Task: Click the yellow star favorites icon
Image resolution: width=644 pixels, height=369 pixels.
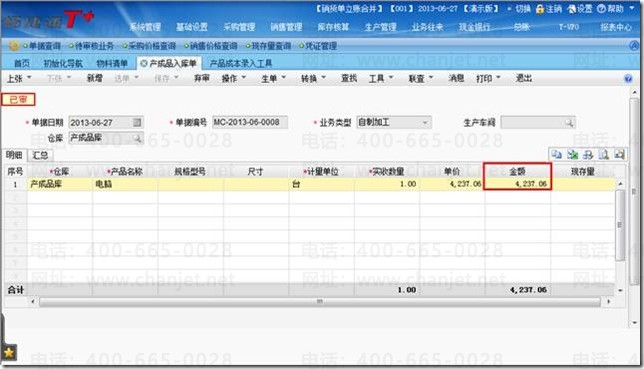Action: (x=9, y=352)
